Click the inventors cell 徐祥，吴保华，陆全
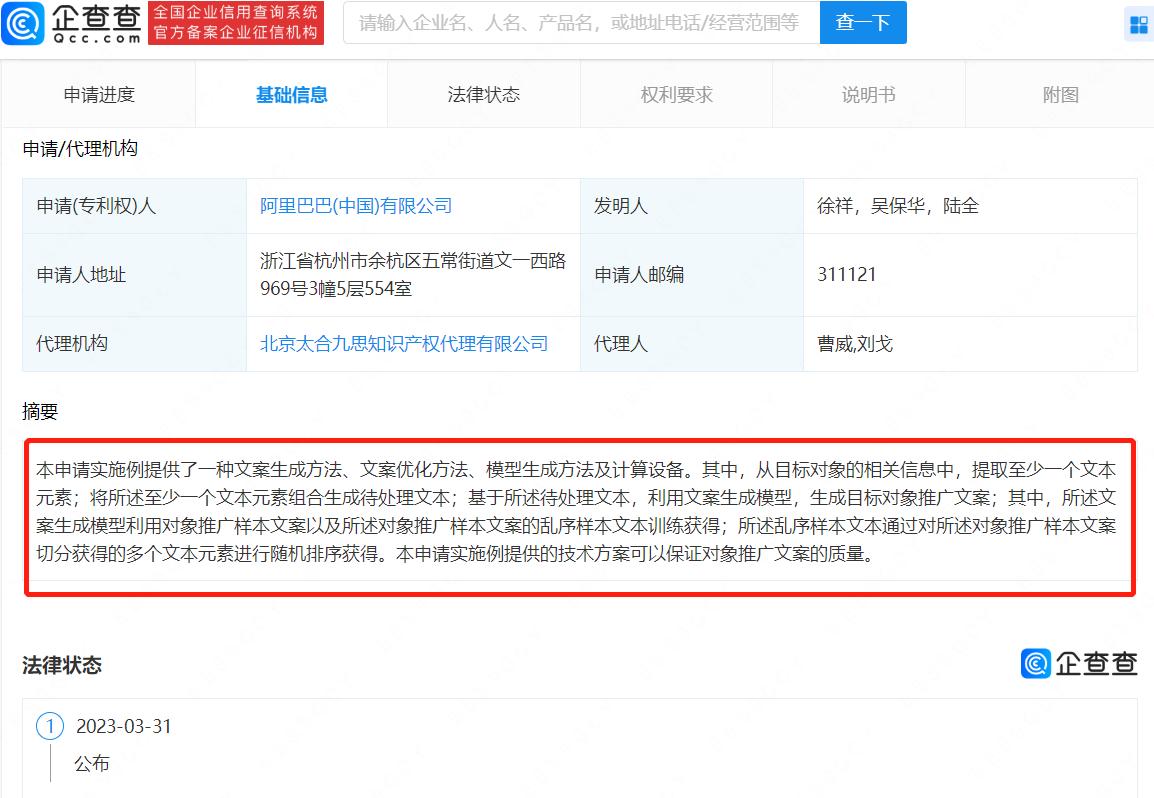 pyautogui.click(x=898, y=206)
